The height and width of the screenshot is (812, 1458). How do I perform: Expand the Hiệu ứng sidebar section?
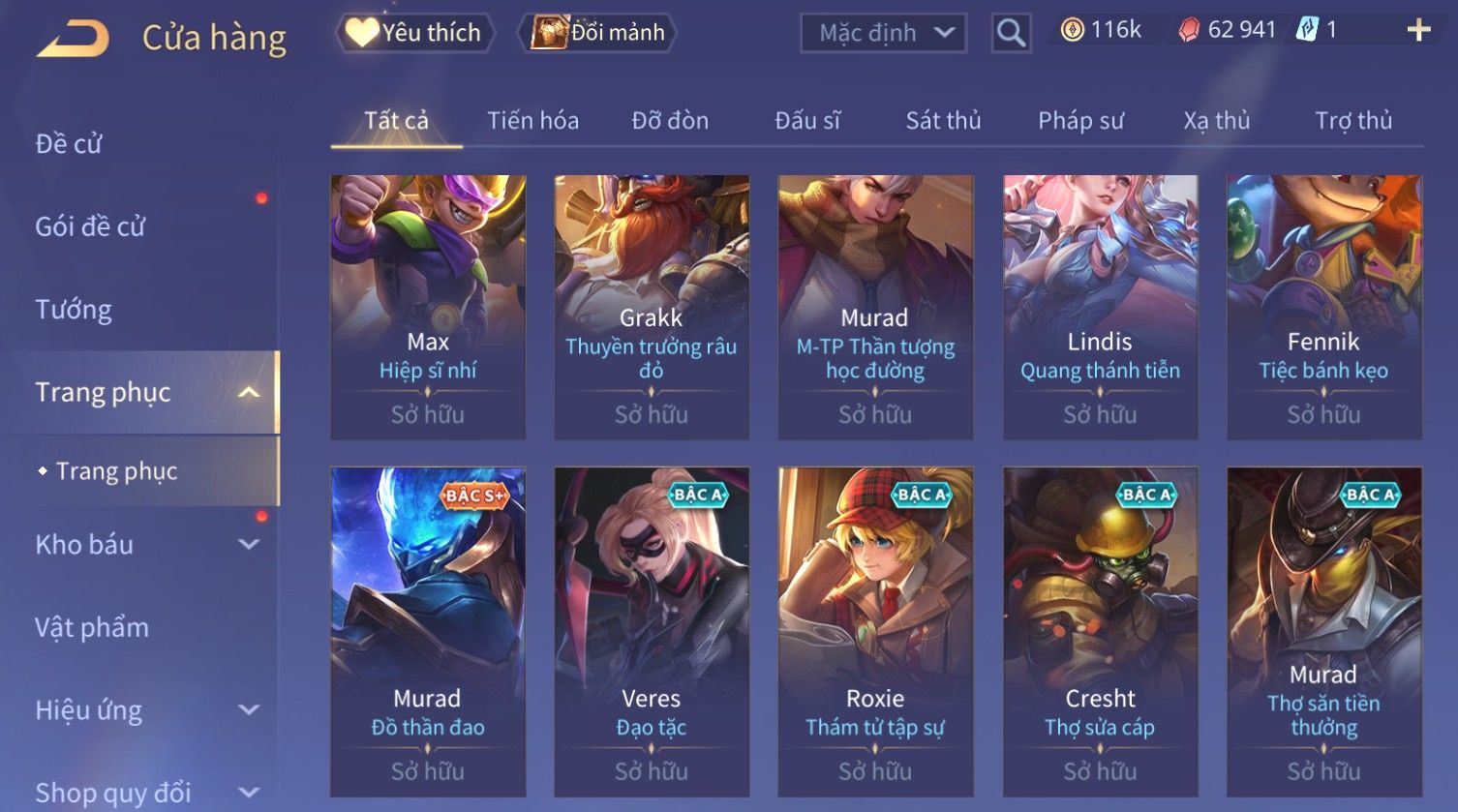pyautogui.click(x=249, y=710)
